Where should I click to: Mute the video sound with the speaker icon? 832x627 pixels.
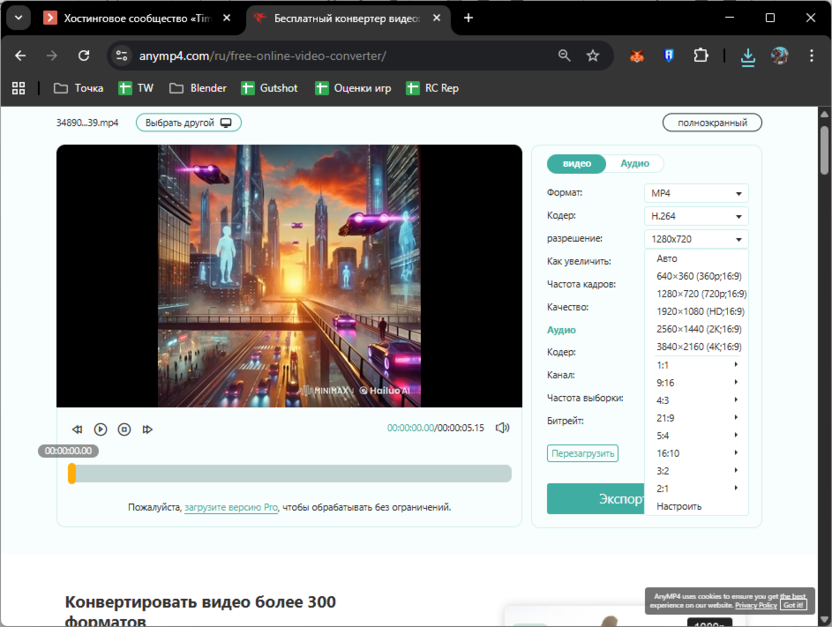pyautogui.click(x=503, y=428)
